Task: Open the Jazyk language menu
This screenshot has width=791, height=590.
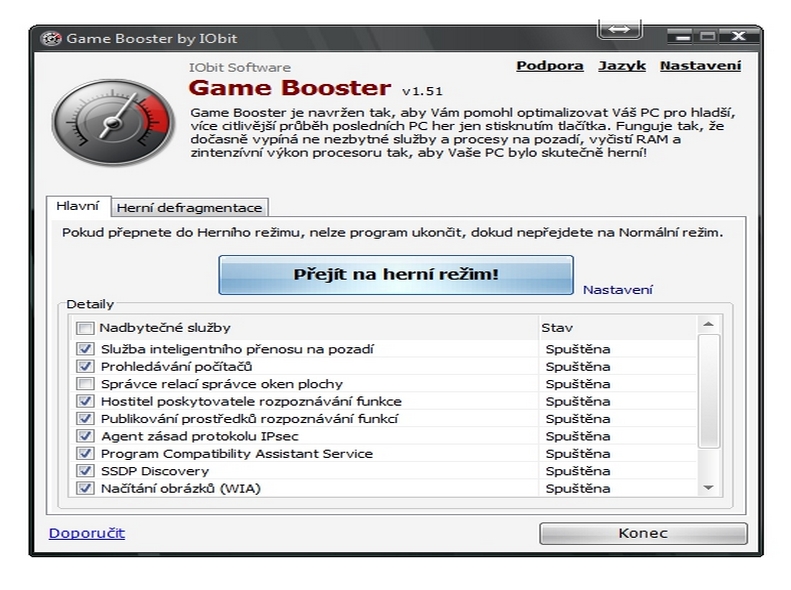Action: coord(622,66)
